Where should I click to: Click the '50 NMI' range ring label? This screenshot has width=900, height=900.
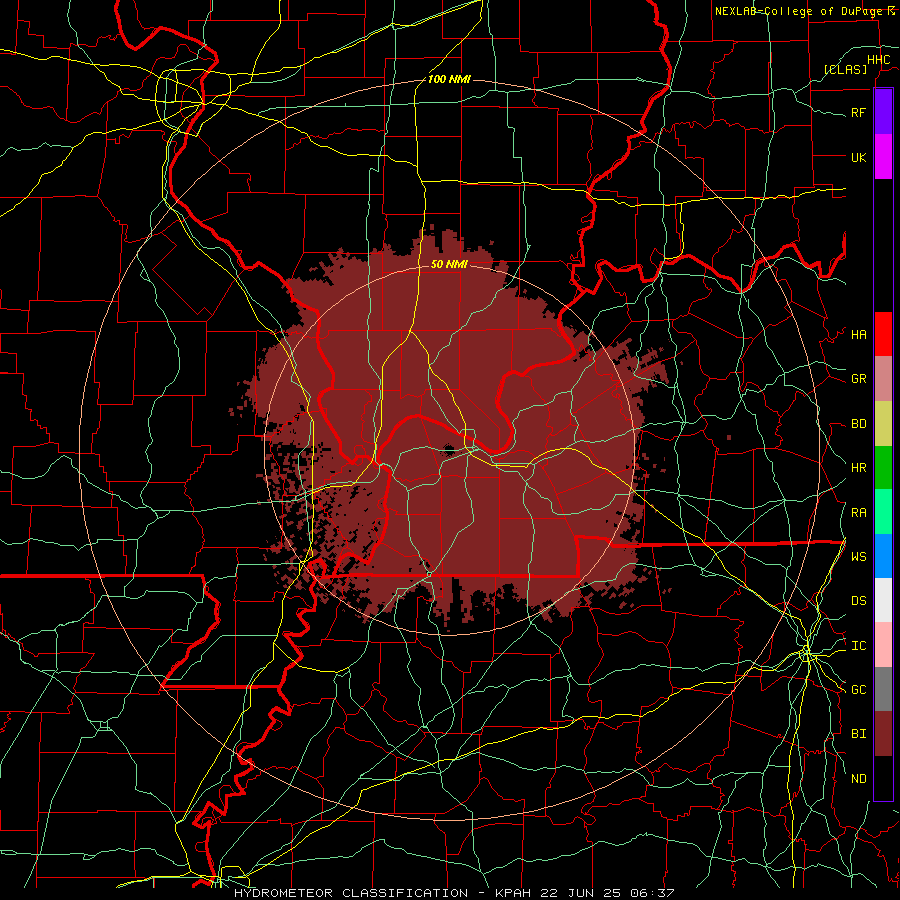(x=449, y=264)
